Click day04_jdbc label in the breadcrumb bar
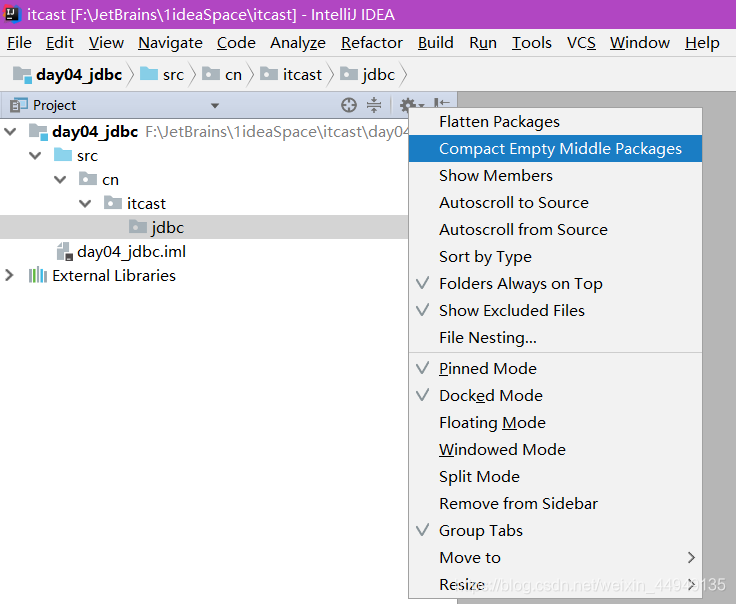This screenshot has width=736, height=604. click(x=79, y=75)
